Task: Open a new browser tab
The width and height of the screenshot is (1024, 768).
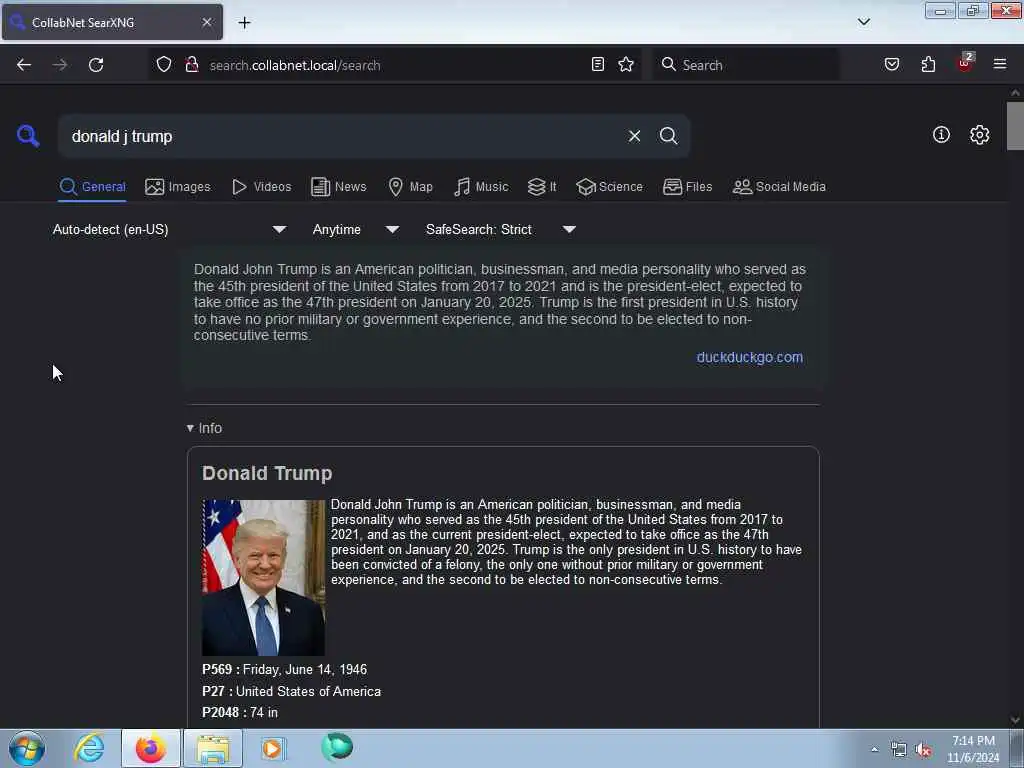Action: tap(244, 23)
